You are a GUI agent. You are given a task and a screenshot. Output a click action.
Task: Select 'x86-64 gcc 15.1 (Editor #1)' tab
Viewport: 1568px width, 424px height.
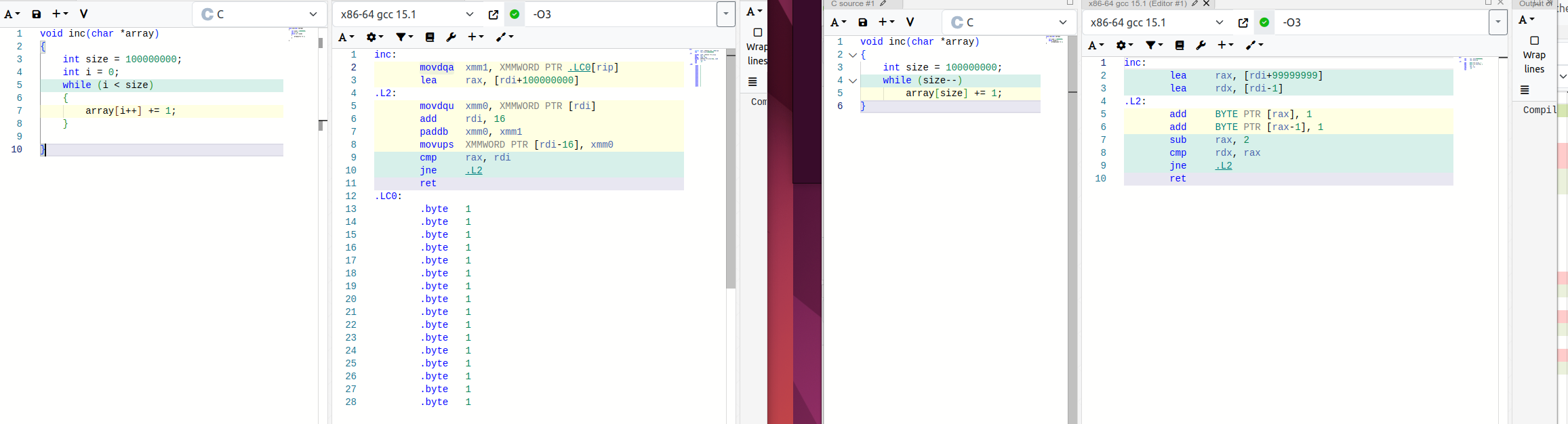pos(1138,3)
